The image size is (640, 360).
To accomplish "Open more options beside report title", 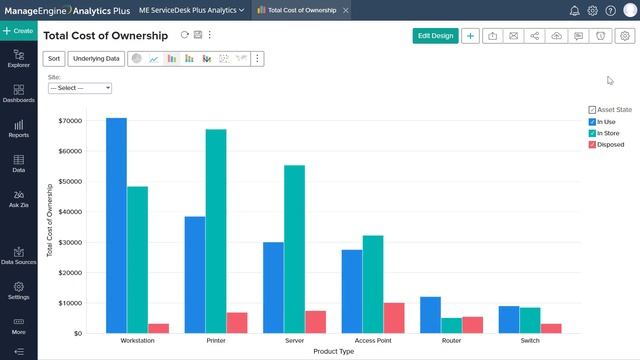I will (x=210, y=35).
